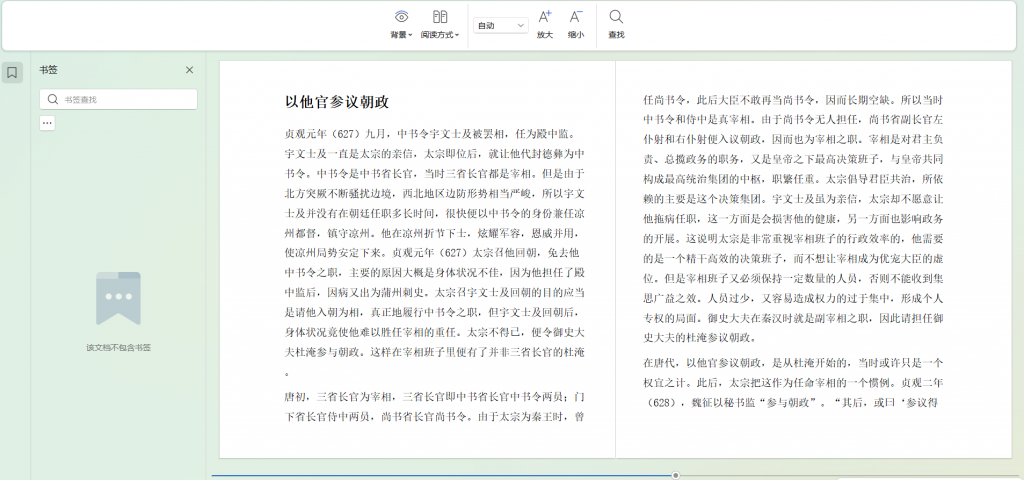
Task: Click the 阅读方式 book icon
Action: [440, 17]
